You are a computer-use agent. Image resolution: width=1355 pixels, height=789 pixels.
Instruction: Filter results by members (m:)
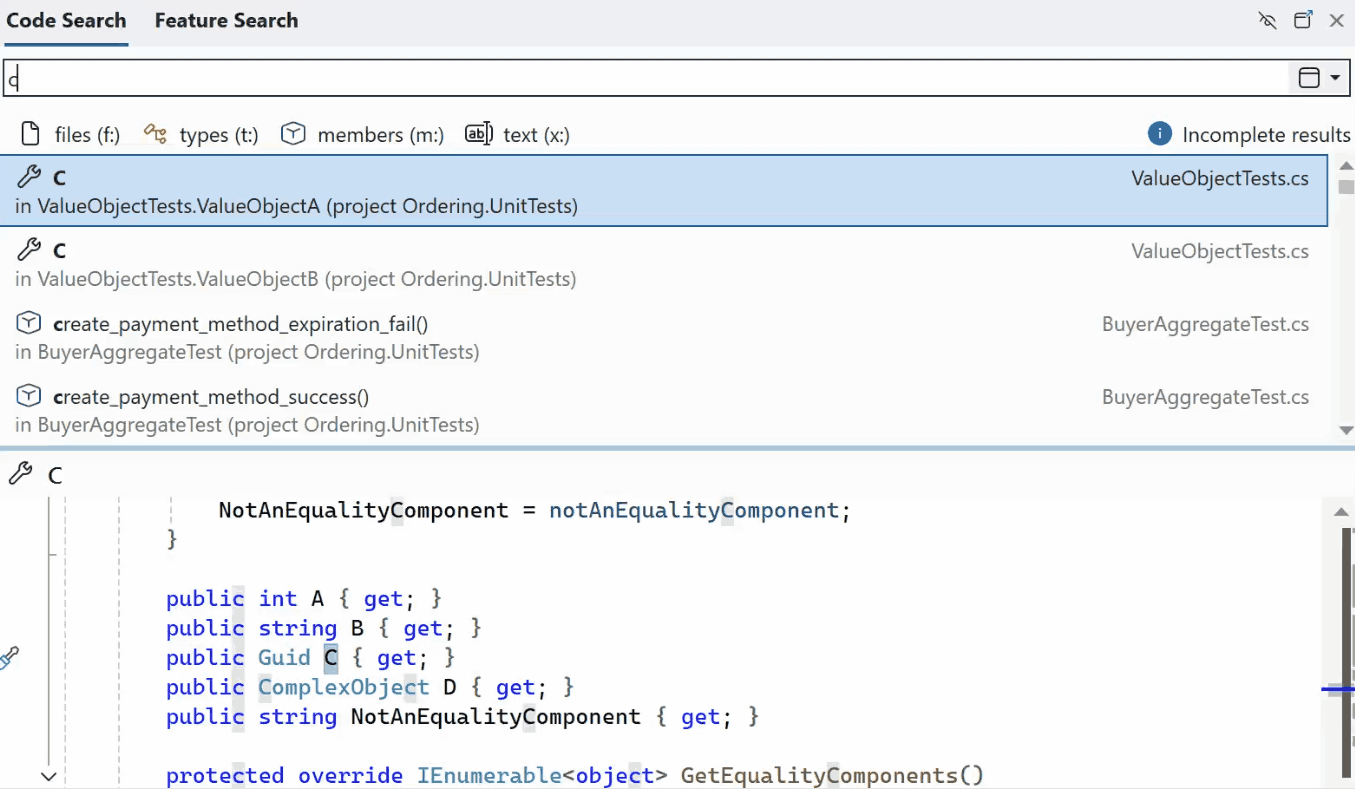362,134
